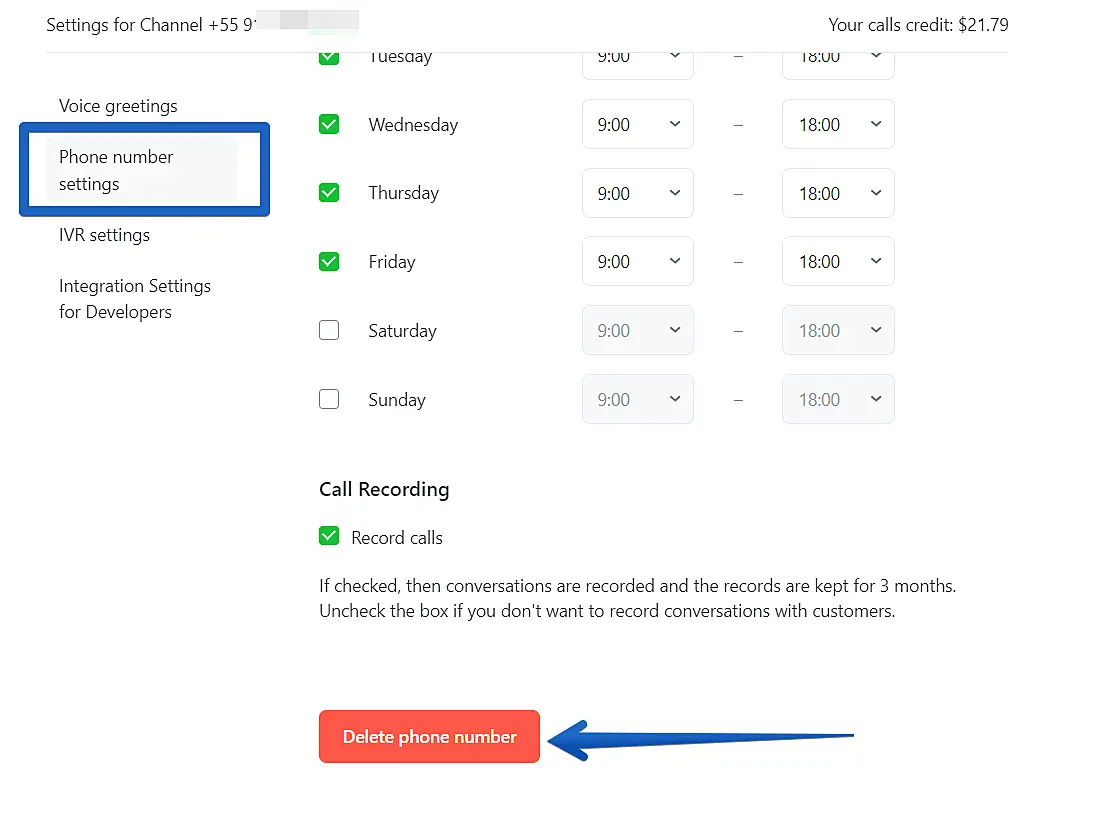Open Wednesday end time dropdown

[x=838, y=125]
